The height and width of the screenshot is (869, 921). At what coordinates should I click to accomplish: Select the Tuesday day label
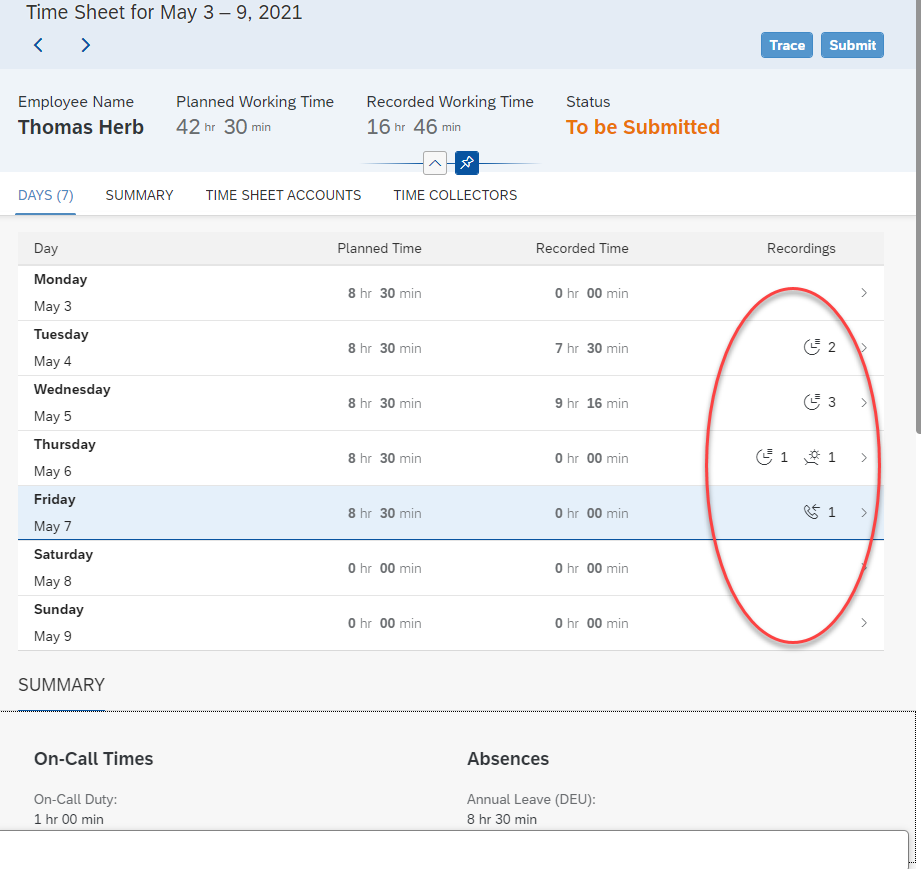click(61, 335)
